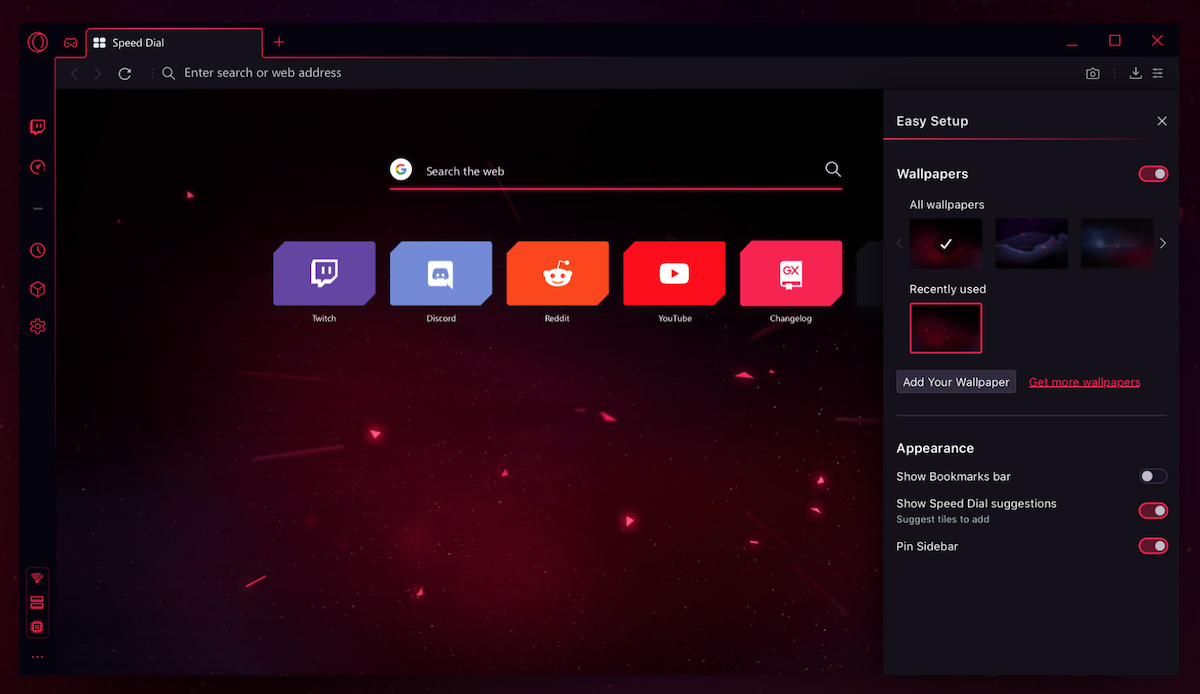Click Add Your Wallpaper button
This screenshot has height=694, width=1200.
[956, 382]
